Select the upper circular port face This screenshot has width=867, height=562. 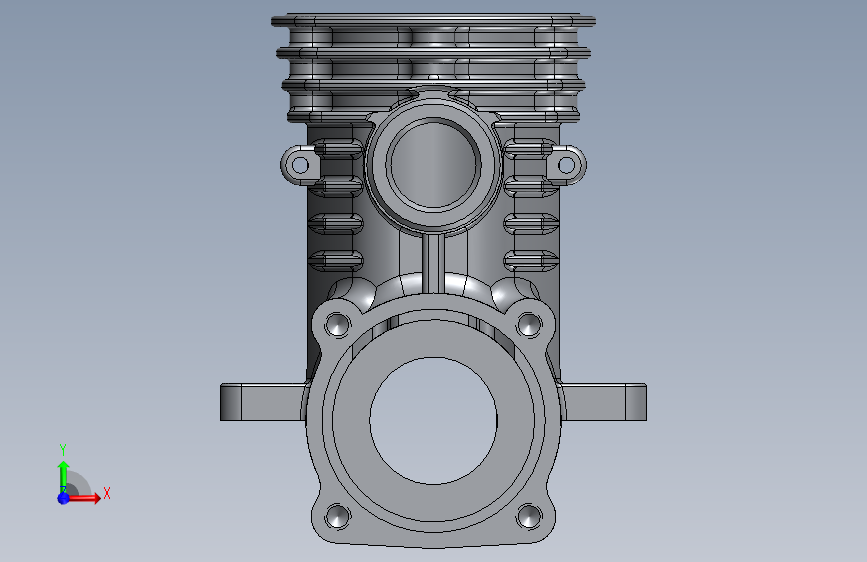pos(434,164)
